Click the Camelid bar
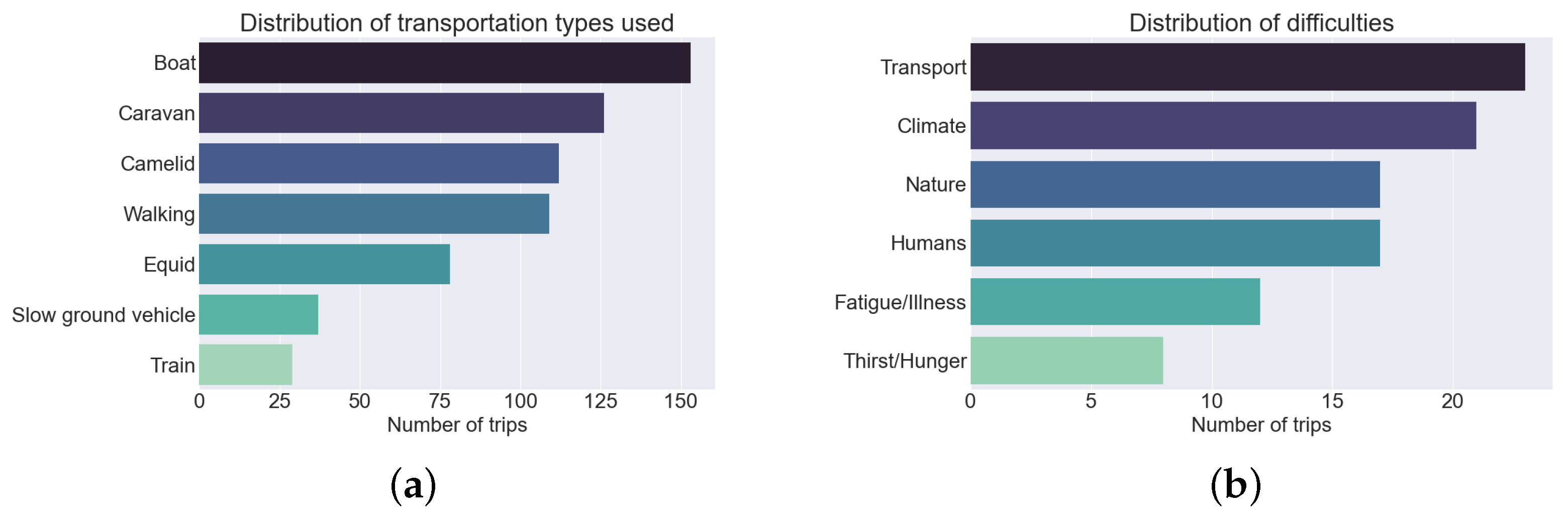This screenshot has width=1568, height=518. point(378,163)
